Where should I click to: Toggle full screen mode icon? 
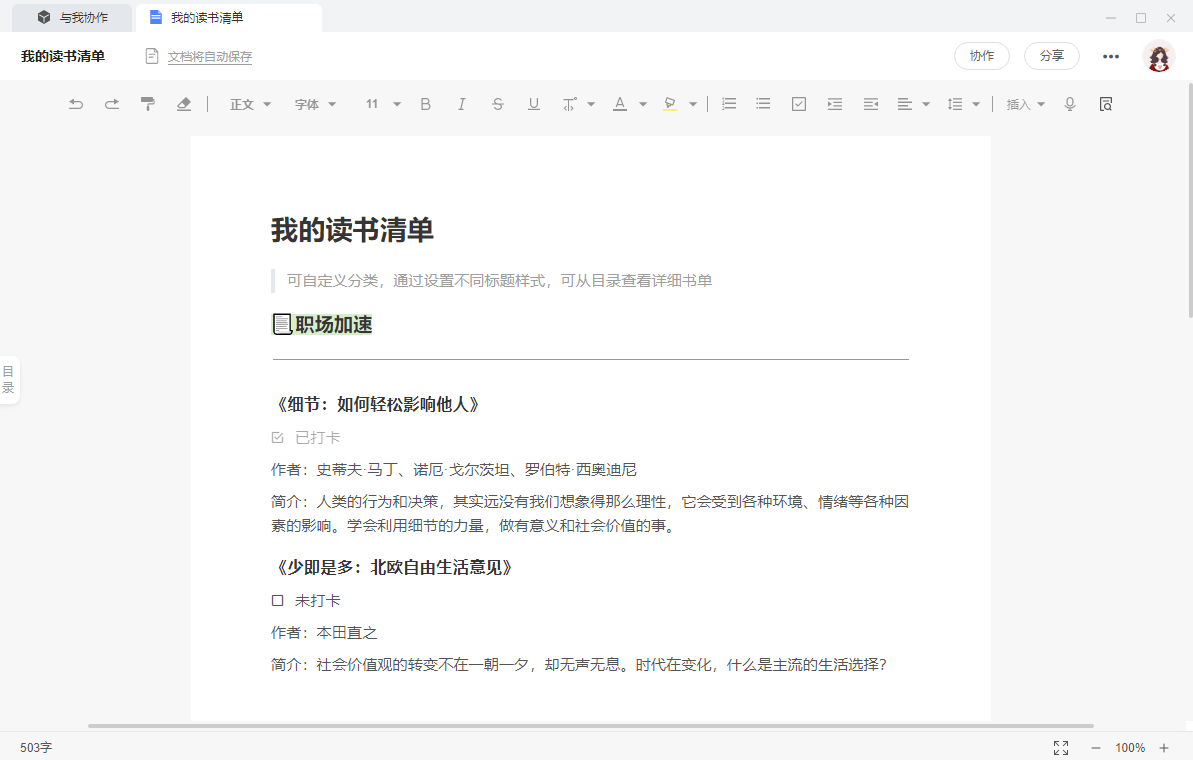pyautogui.click(x=1061, y=748)
